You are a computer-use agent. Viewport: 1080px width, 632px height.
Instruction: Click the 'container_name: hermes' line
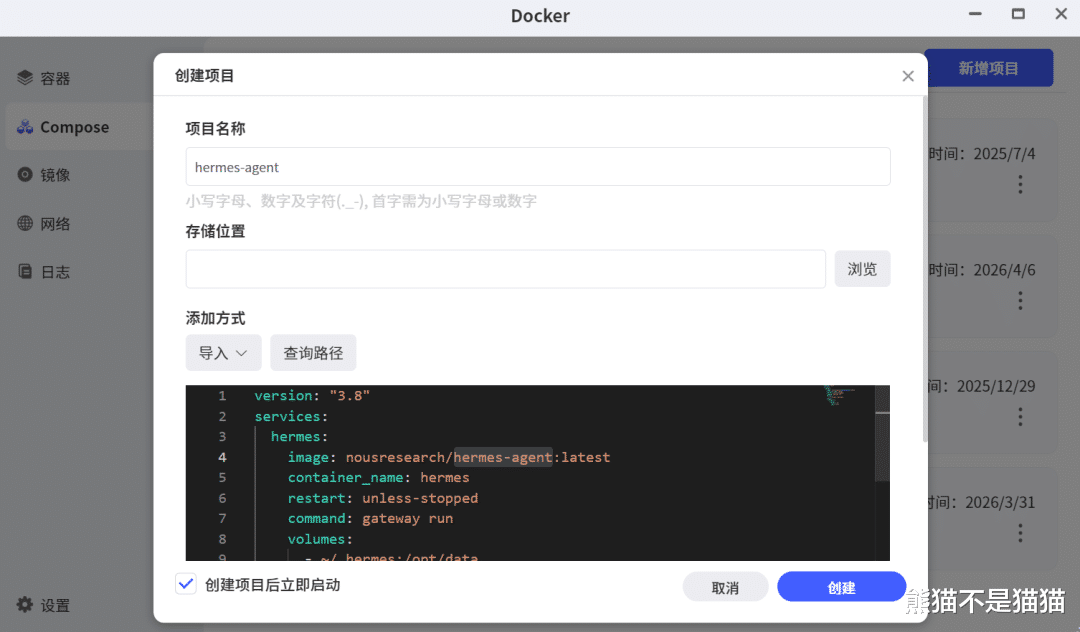pyautogui.click(x=378, y=478)
